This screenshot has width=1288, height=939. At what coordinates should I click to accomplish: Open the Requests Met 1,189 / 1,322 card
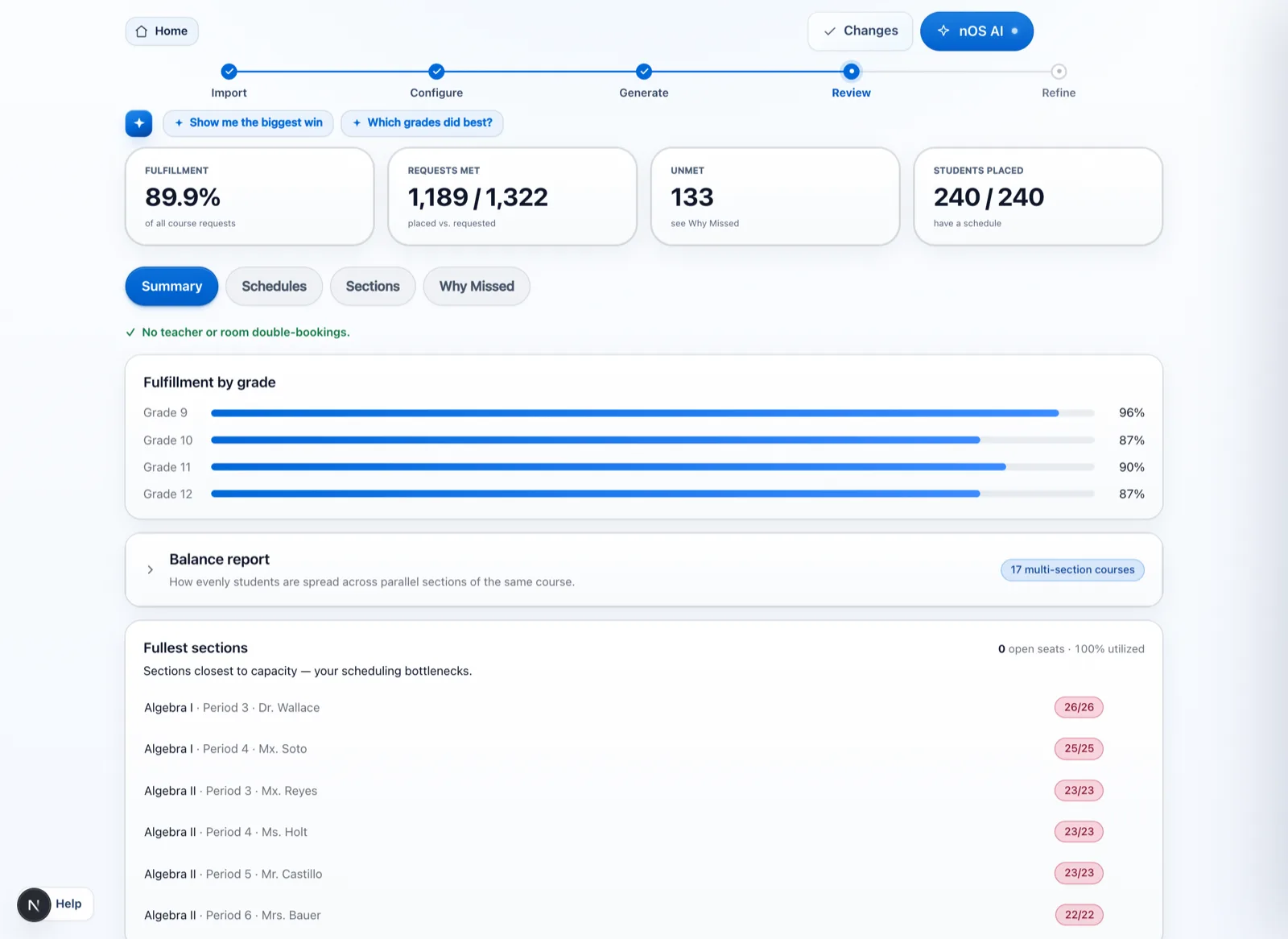pyautogui.click(x=512, y=196)
